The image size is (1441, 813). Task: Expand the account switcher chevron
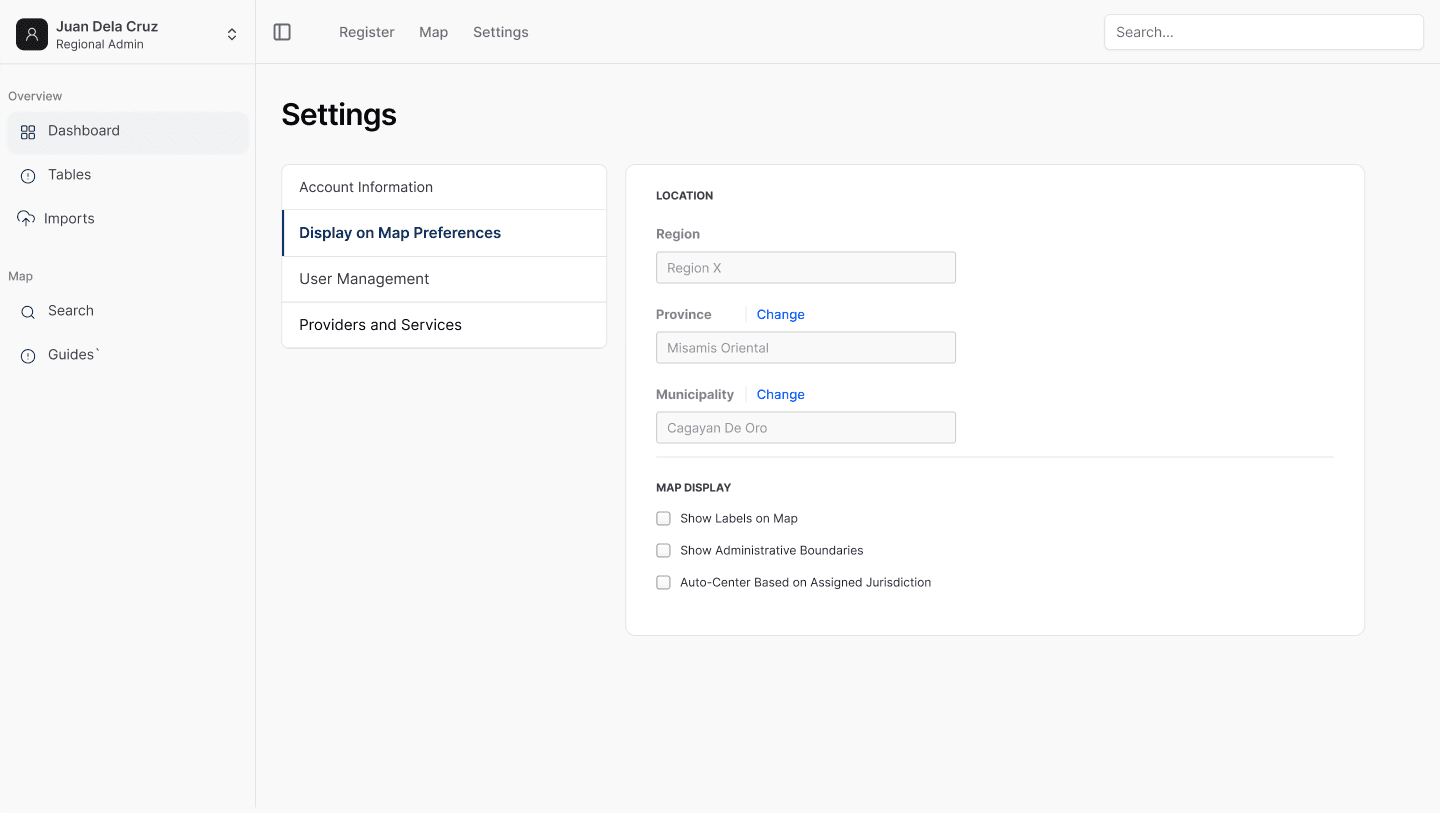tap(232, 34)
